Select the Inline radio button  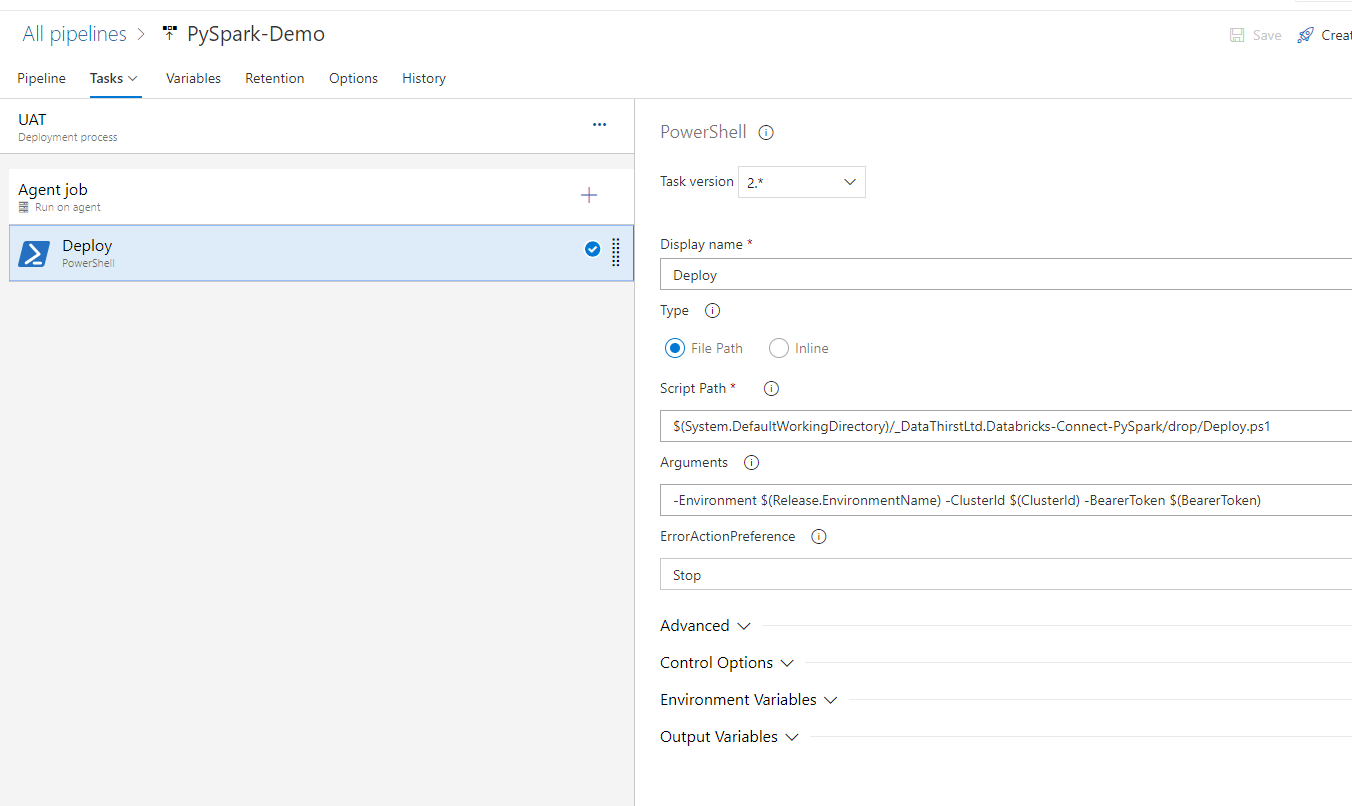pos(779,348)
